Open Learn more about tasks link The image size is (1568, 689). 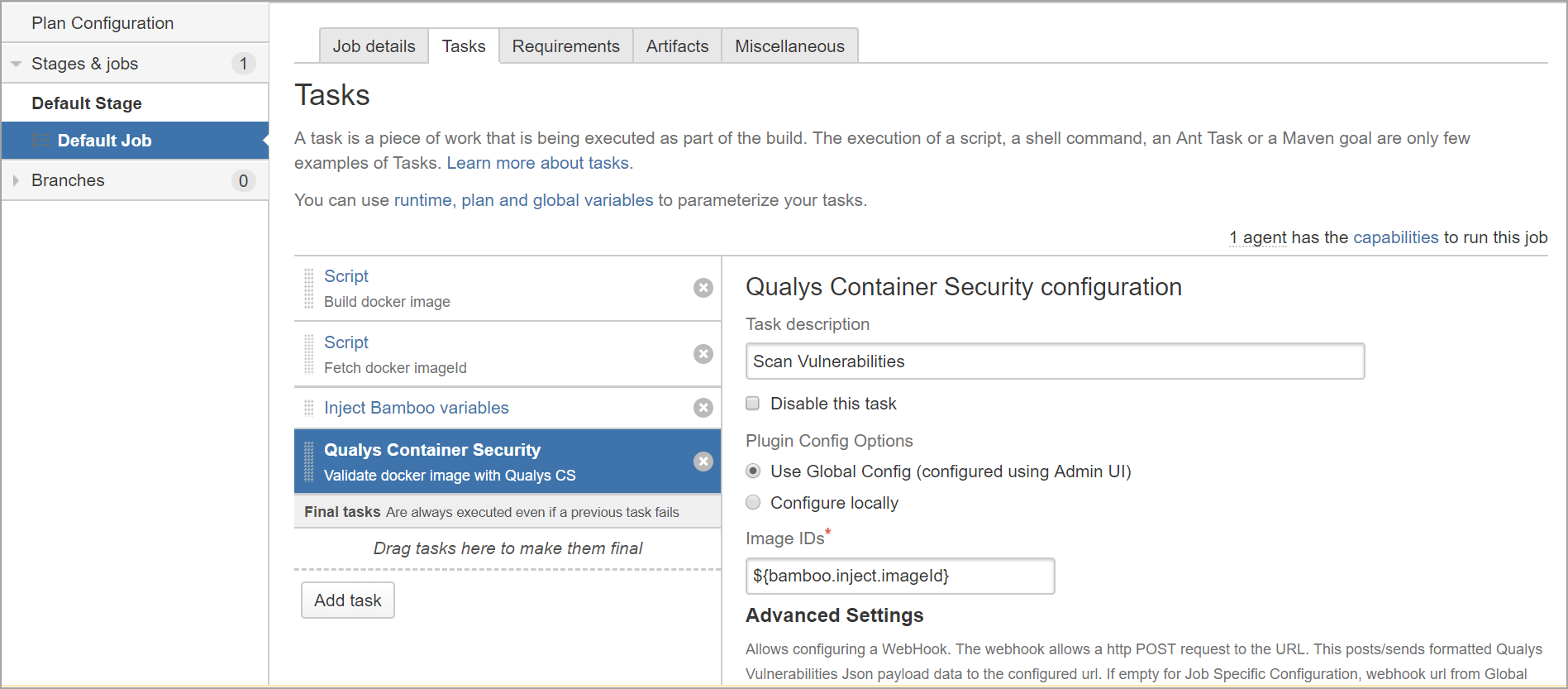(x=538, y=163)
